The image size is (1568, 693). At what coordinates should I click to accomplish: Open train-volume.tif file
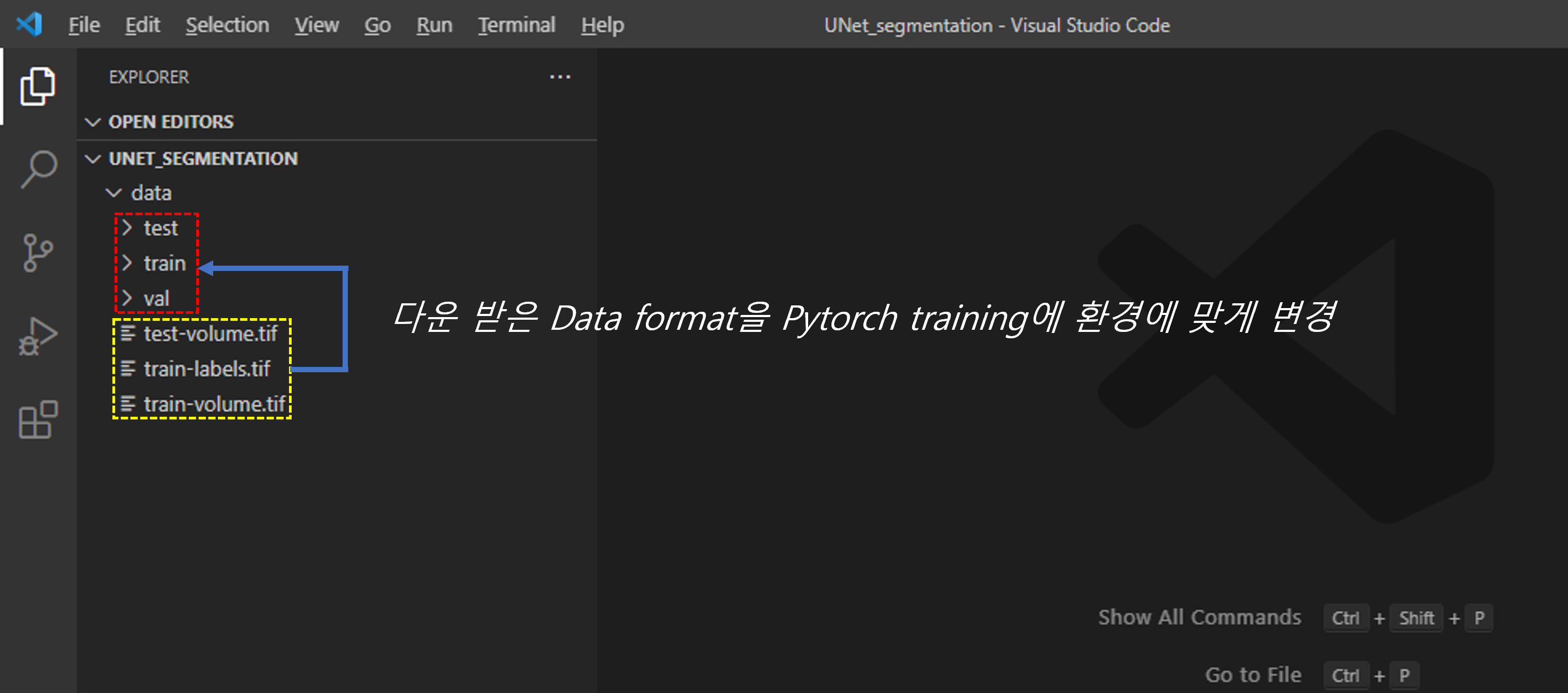coord(214,404)
